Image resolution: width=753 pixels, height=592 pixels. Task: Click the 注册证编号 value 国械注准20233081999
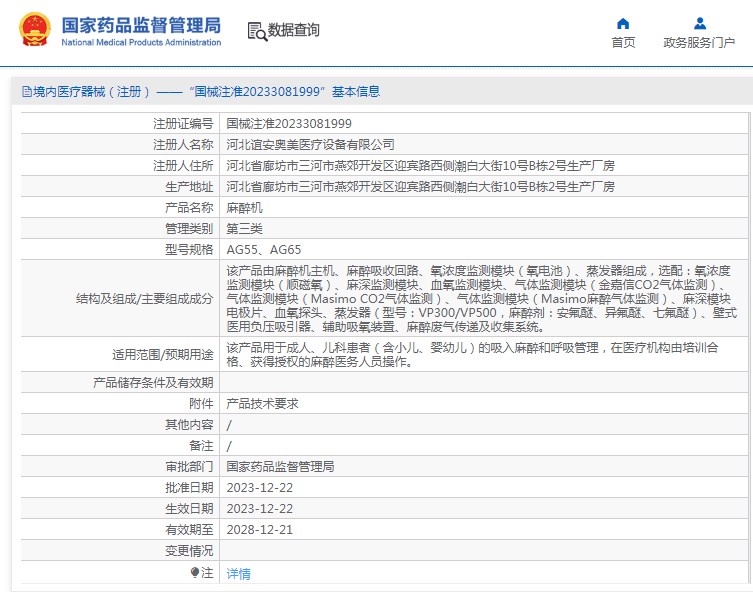pyautogui.click(x=289, y=124)
